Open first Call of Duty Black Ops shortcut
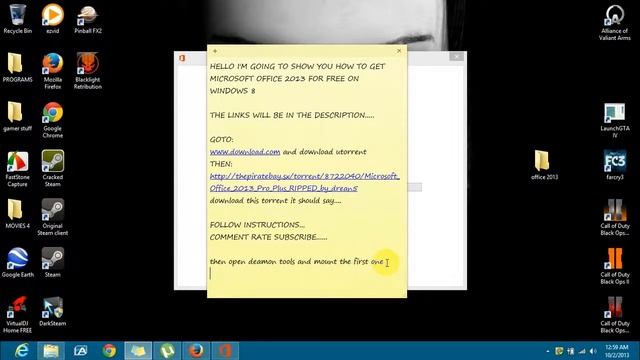Viewport: 640px width, 360px height. [615, 217]
